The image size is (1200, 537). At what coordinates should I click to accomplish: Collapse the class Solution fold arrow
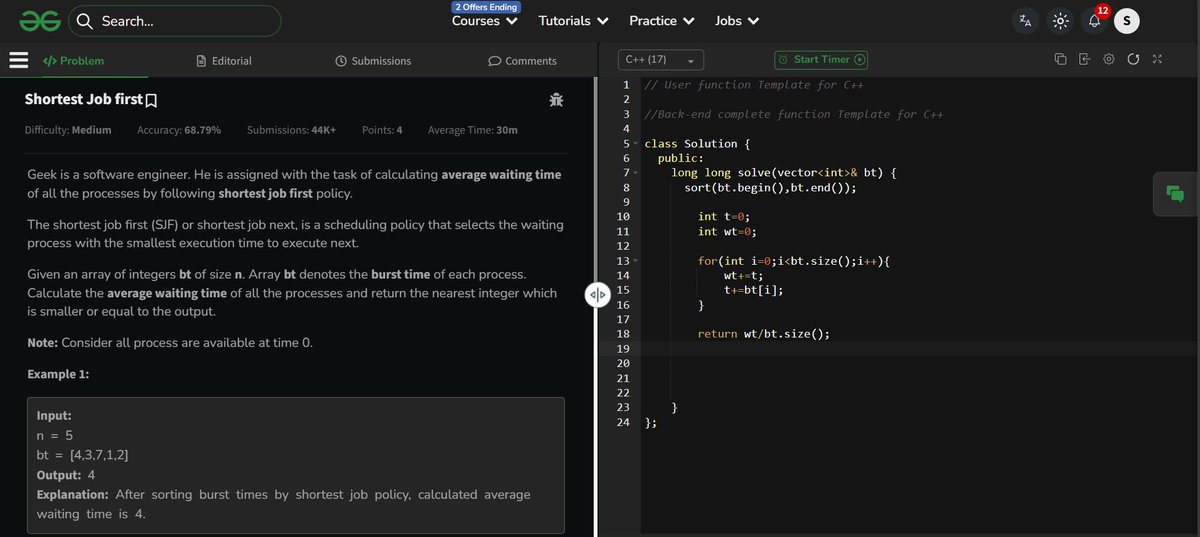[x=636, y=145]
